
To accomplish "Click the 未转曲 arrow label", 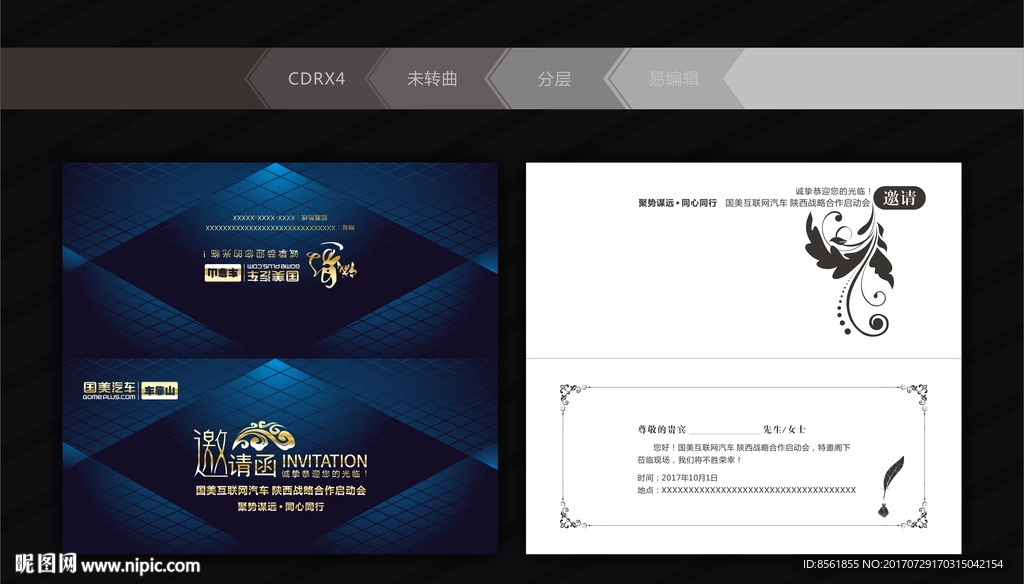I will pos(432,78).
